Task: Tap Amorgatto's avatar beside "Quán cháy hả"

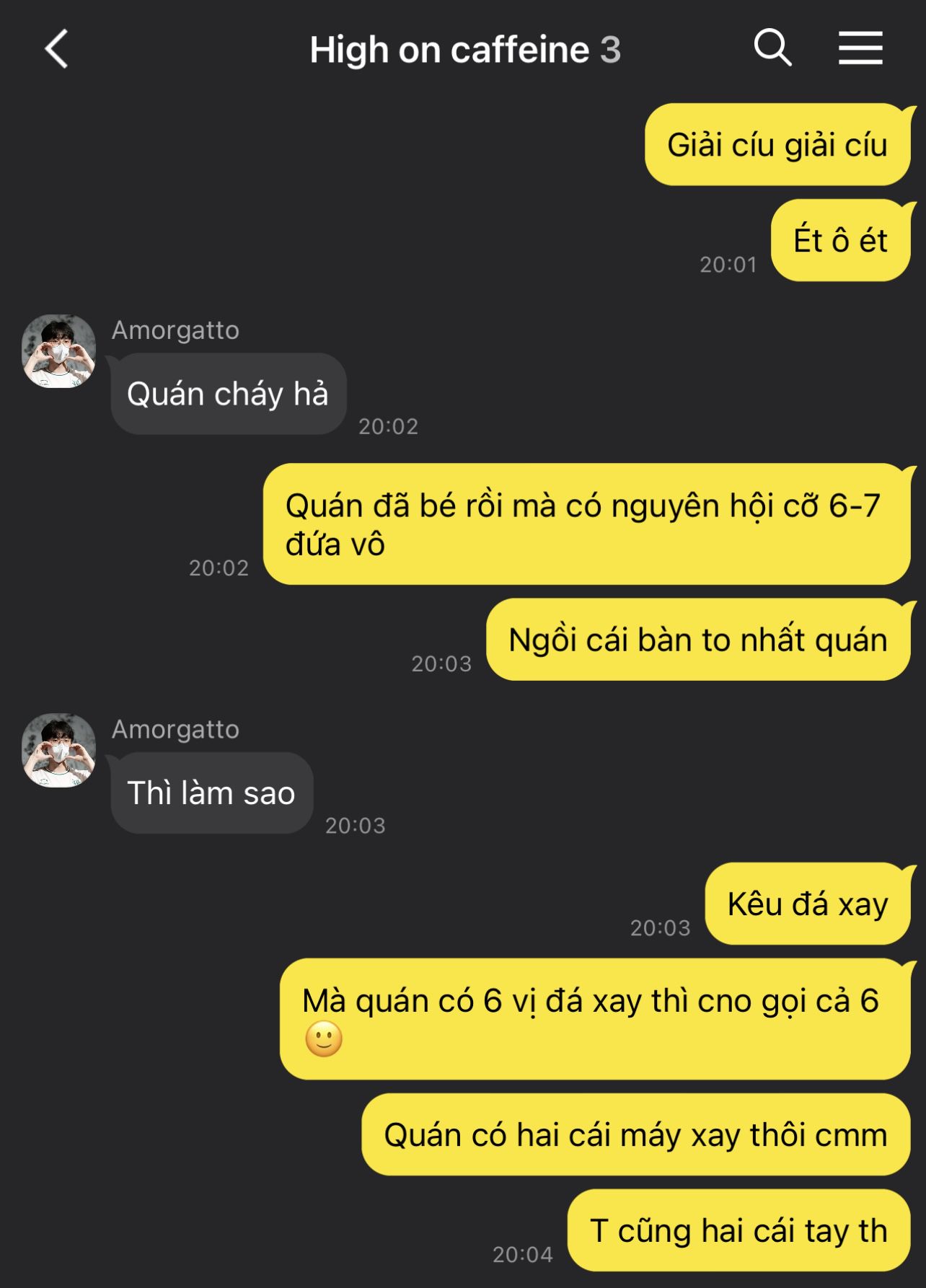Action: coord(59,351)
